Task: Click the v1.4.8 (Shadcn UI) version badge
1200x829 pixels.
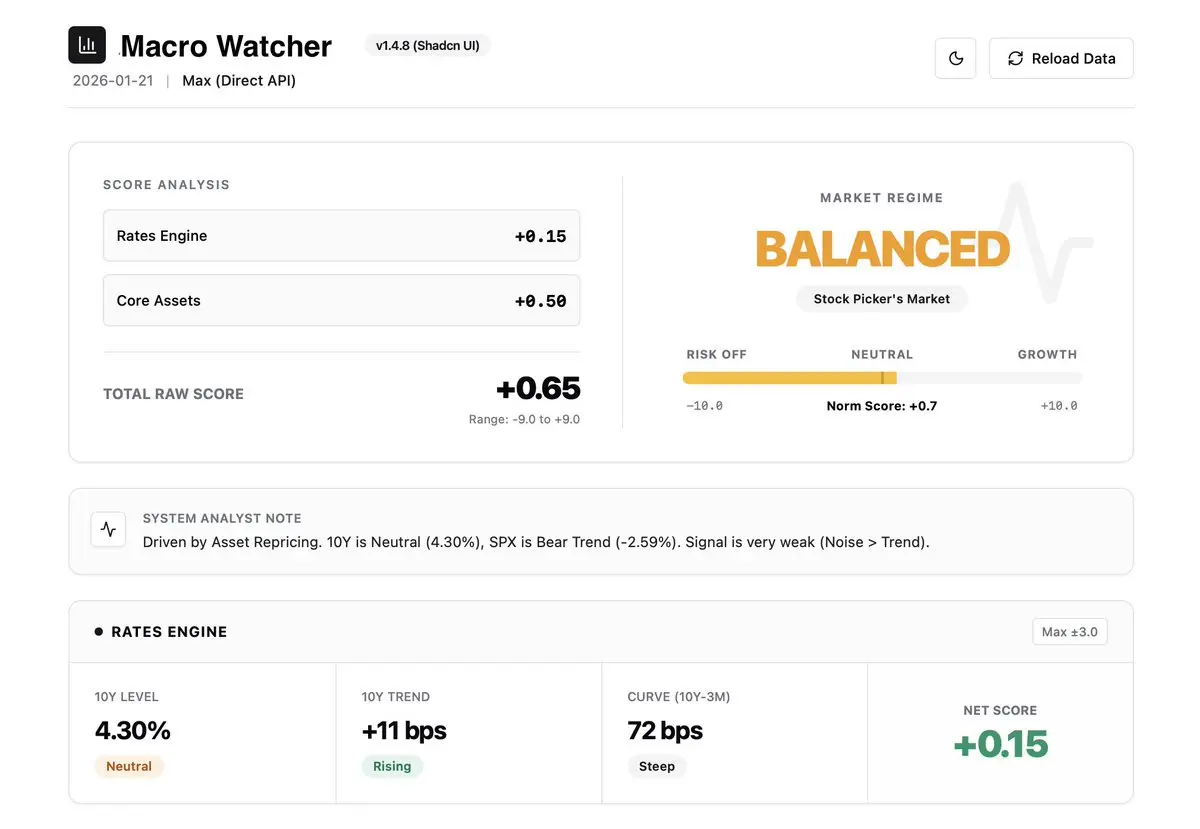Action: [428, 45]
